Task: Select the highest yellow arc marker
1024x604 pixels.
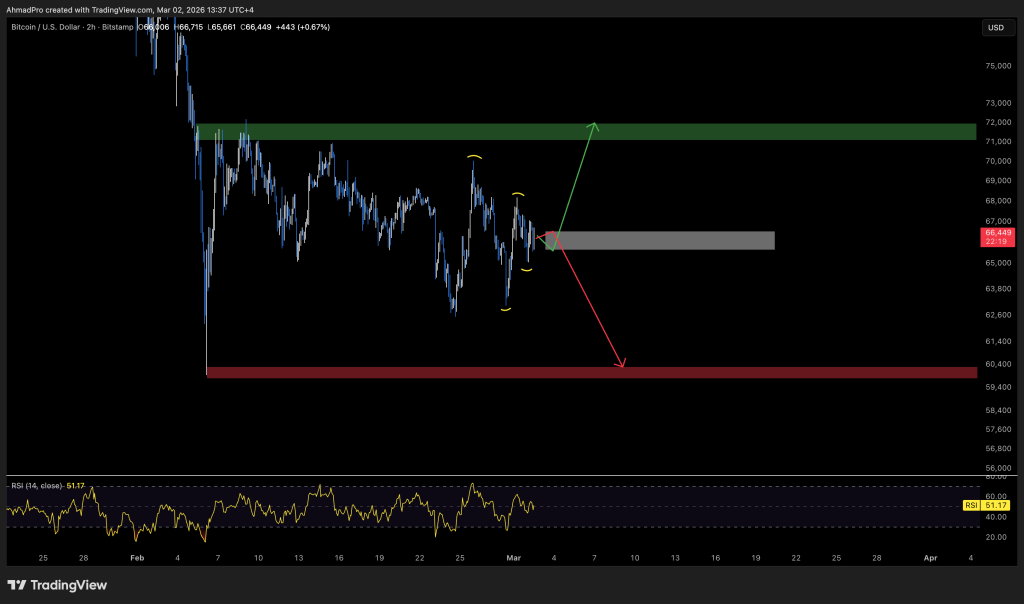Action: (x=473, y=157)
